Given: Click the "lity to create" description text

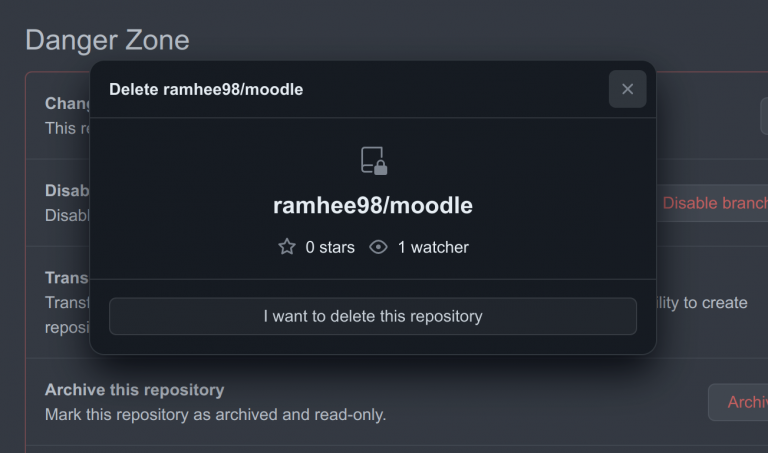Looking at the screenshot, I should click(x=702, y=302).
